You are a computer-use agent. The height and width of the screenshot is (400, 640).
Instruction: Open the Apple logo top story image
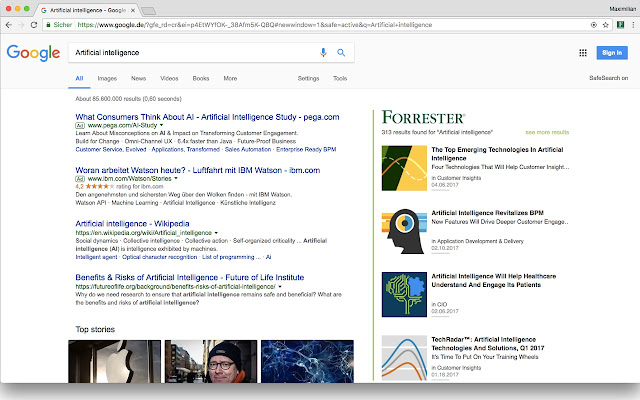pyautogui.click(x=115, y=361)
